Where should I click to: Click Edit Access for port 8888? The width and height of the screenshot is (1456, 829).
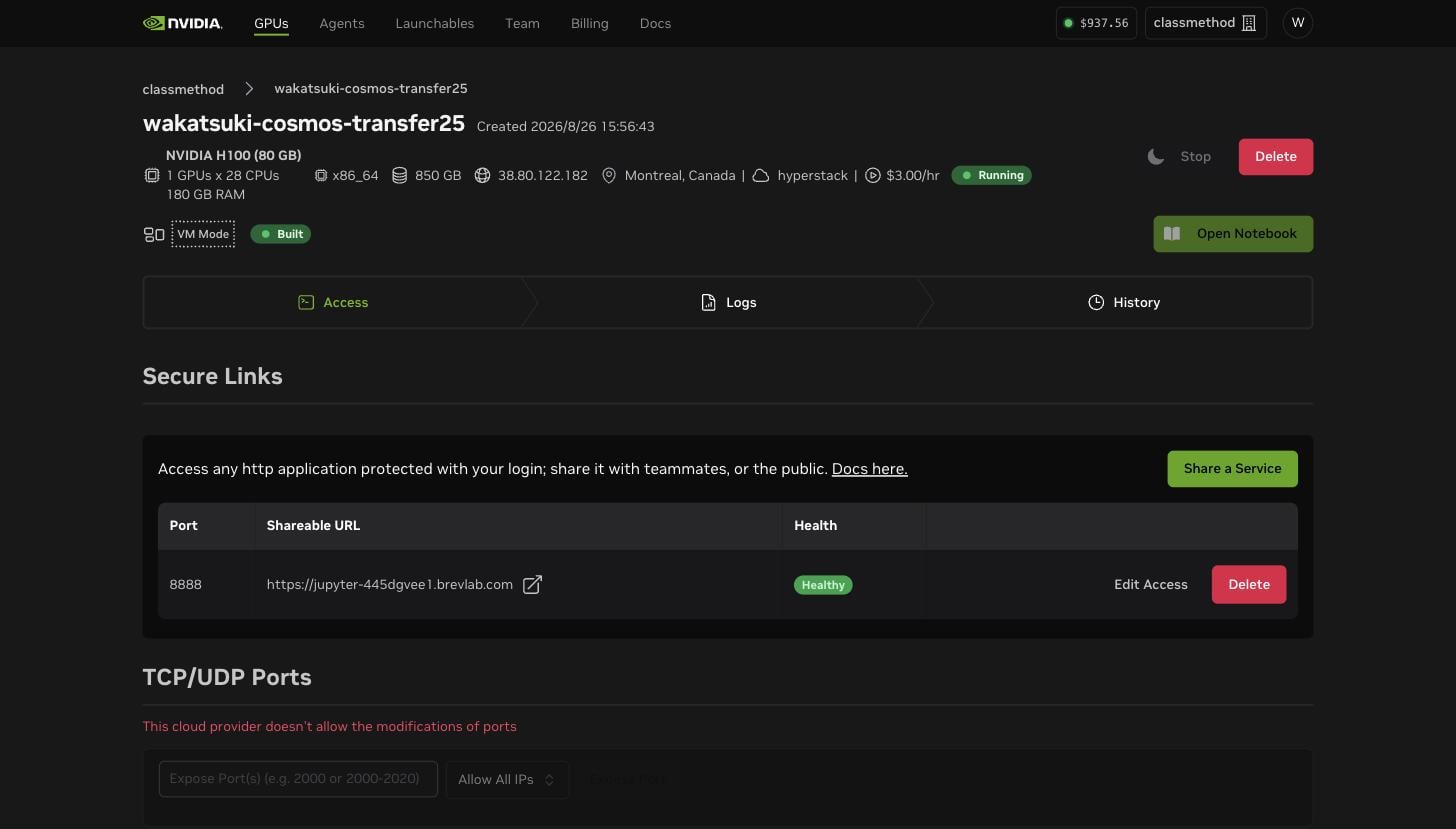(x=1151, y=585)
